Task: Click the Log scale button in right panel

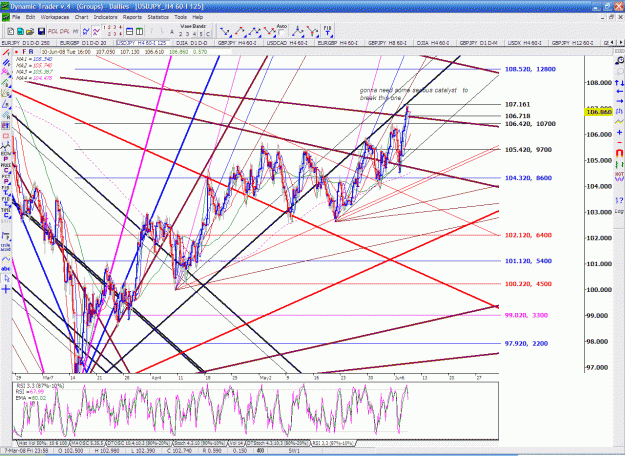Action: [x=619, y=211]
